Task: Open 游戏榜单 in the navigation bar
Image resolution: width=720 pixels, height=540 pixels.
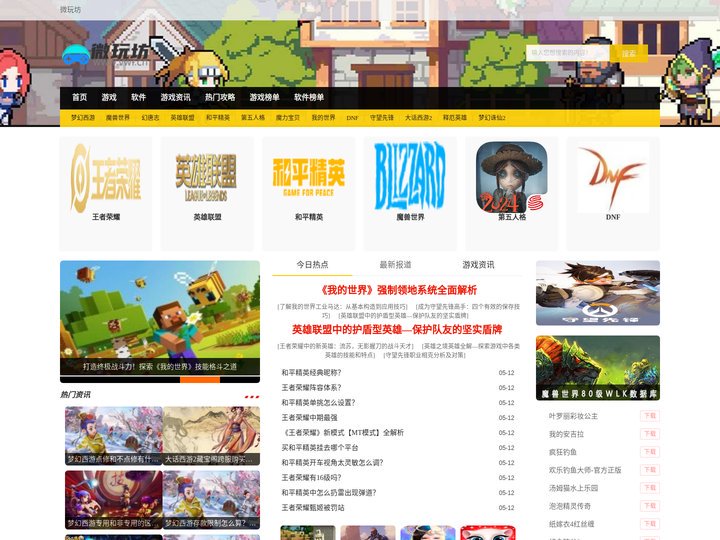Action: pyautogui.click(x=264, y=97)
